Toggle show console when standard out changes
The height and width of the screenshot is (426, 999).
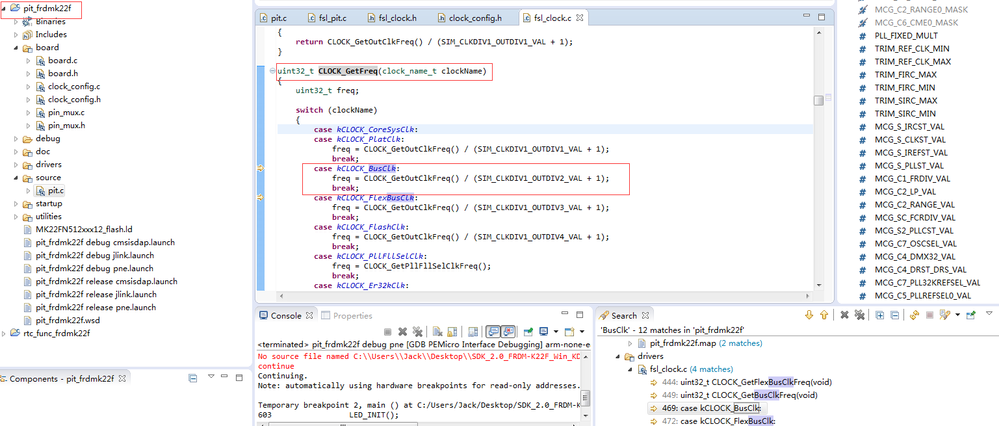pyautogui.click(x=492, y=332)
